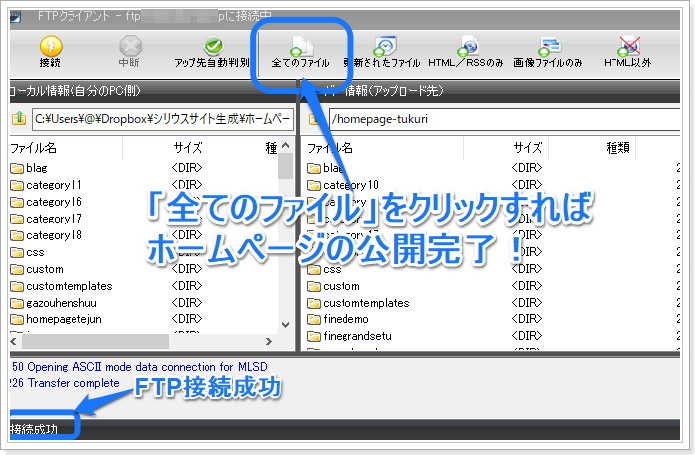This screenshot has height=455, width=695.
Task: Sort local list by ファイル名 header
Action: click(x=34, y=148)
